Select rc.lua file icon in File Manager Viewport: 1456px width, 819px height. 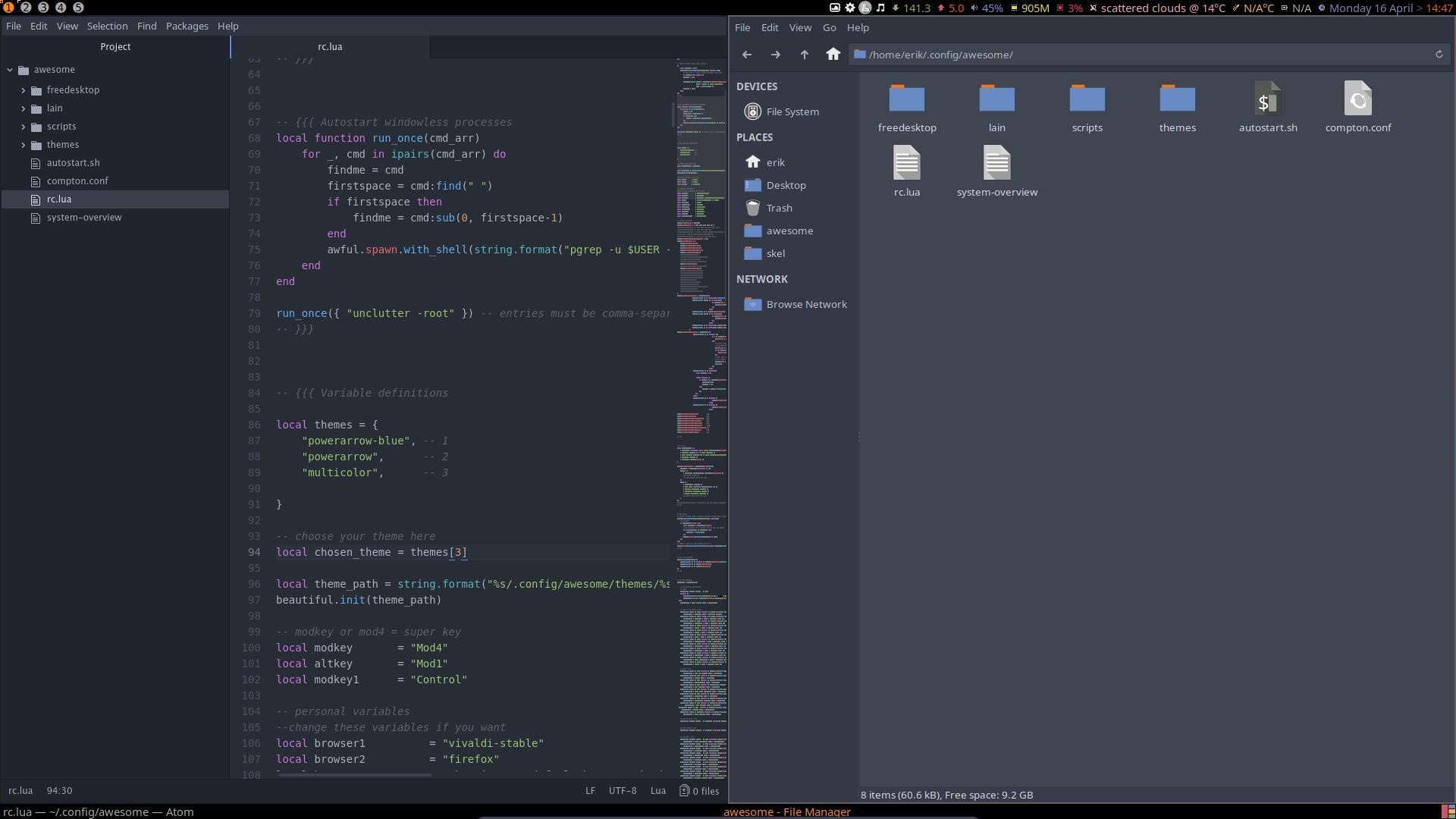(907, 163)
